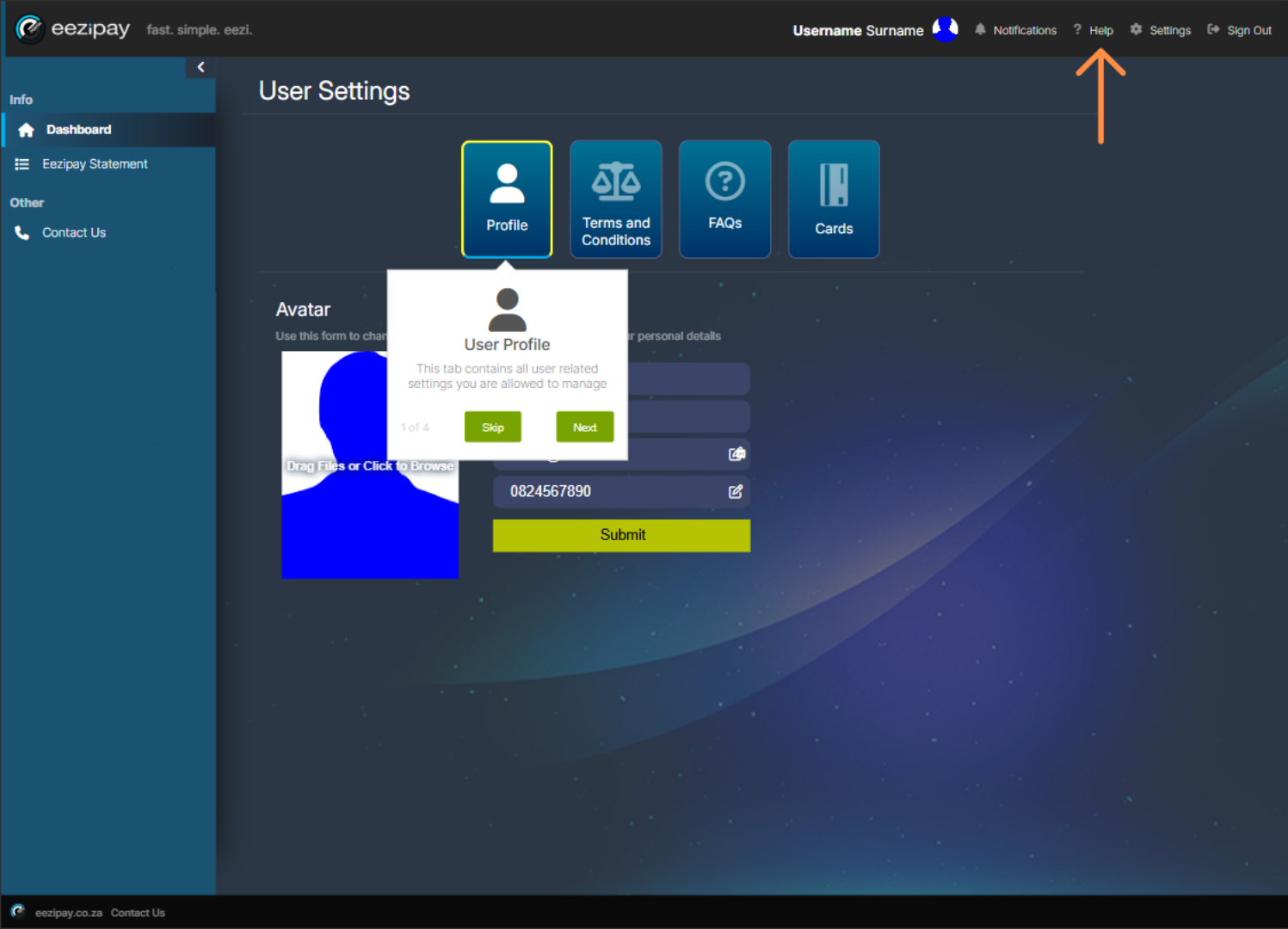Click the Avatar section heading
This screenshot has height=929, width=1288.
[303, 310]
